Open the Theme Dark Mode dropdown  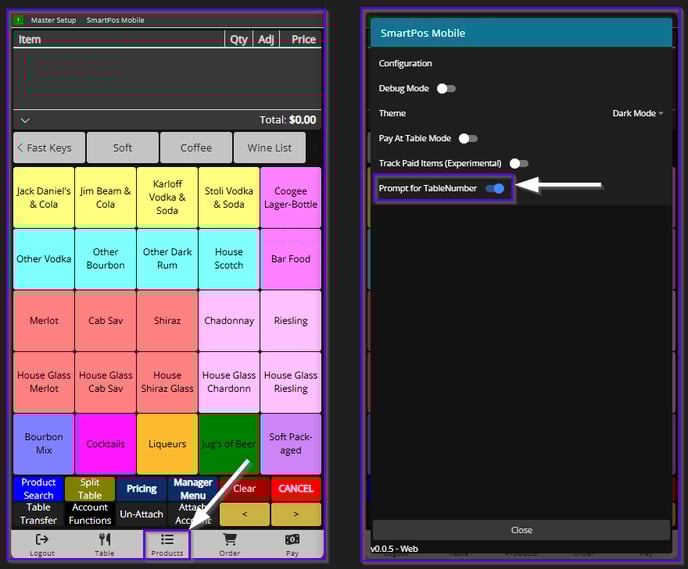click(638, 114)
